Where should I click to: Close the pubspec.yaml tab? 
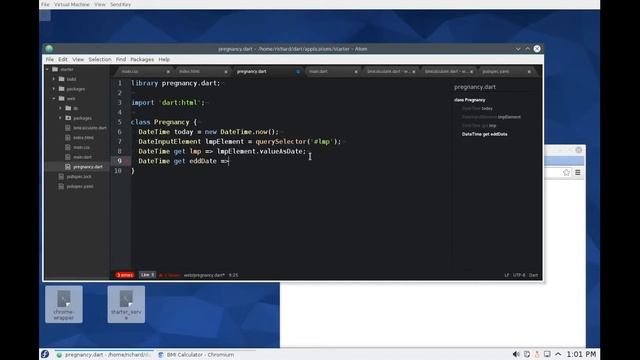(529, 72)
